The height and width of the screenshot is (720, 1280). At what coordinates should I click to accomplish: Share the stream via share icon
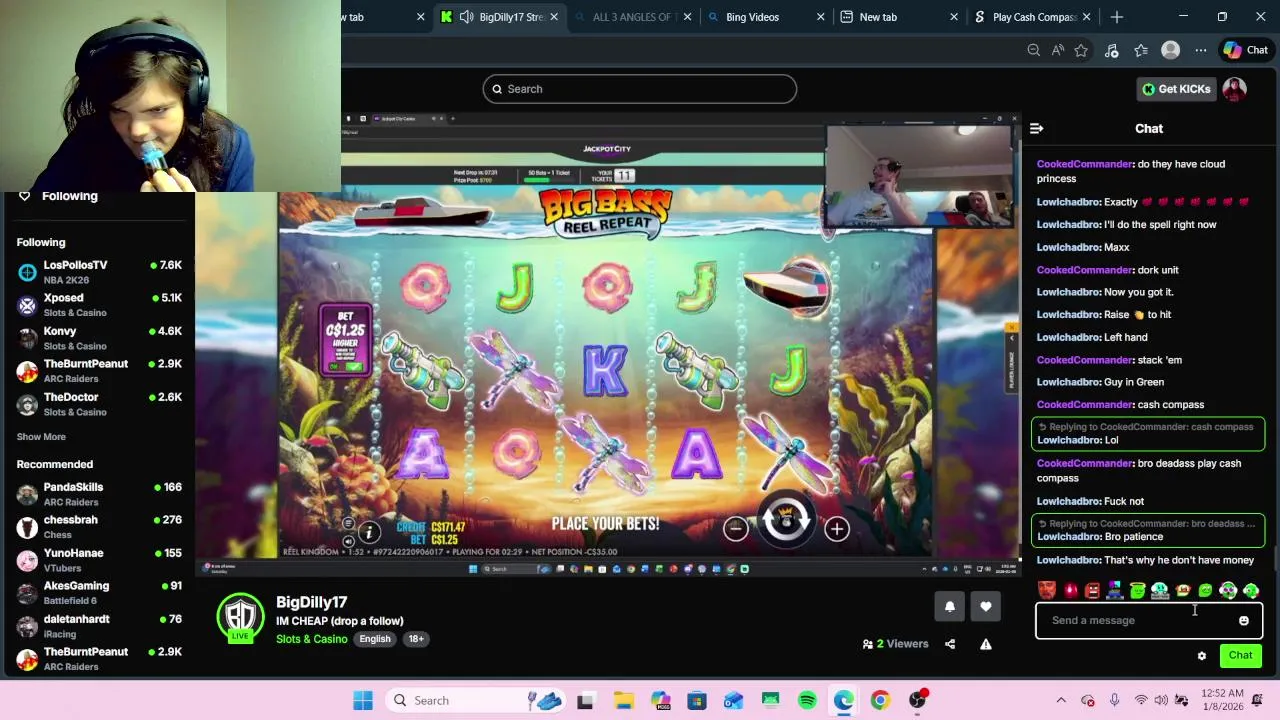click(950, 644)
